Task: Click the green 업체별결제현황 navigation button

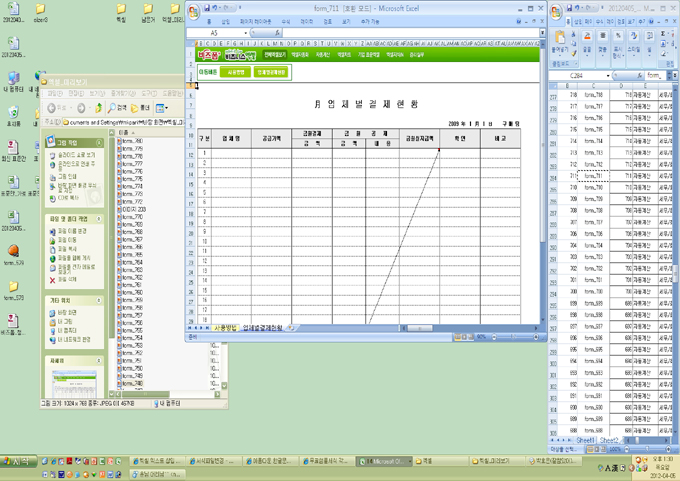Action: [x=270, y=72]
